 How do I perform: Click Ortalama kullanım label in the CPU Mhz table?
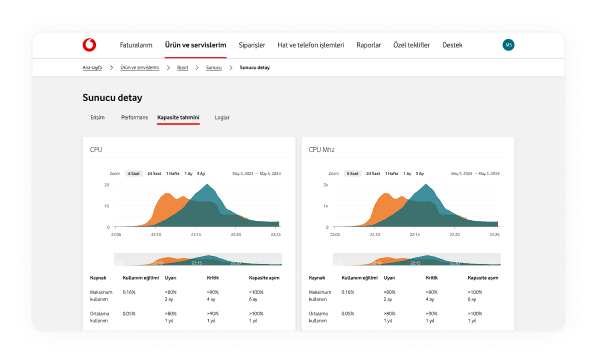click(318, 317)
